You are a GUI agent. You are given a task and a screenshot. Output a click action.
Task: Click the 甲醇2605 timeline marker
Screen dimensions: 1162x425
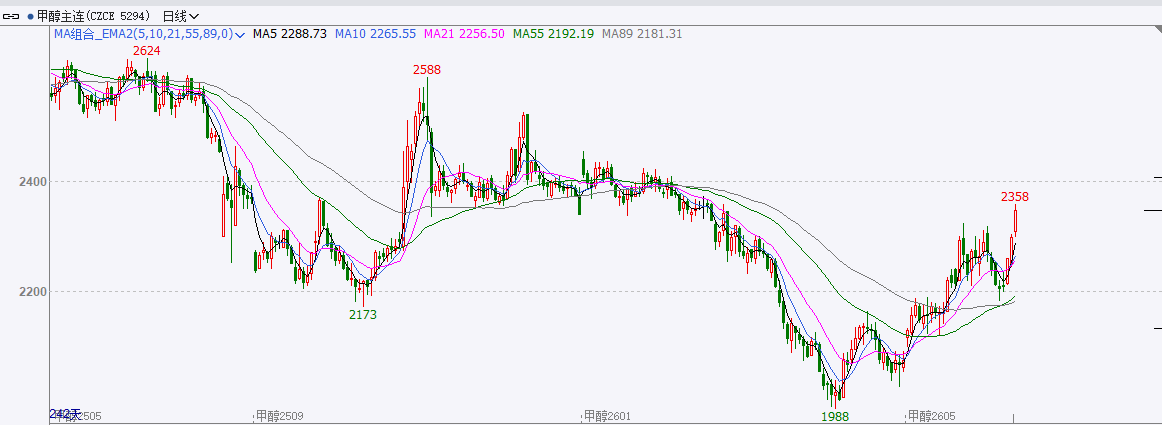pyautogui.click(x=931, y=415)
